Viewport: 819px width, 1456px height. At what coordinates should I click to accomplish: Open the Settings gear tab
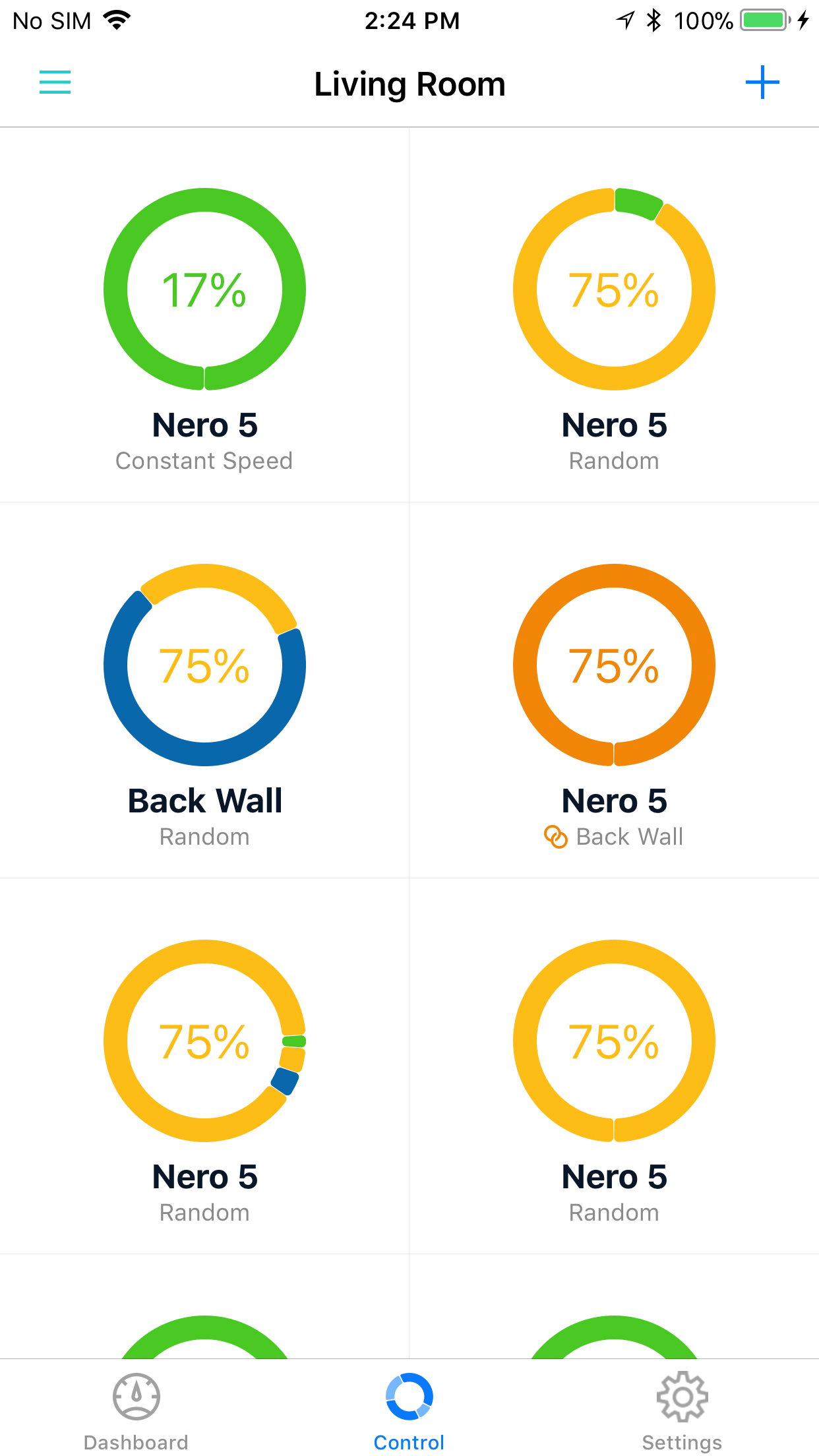pyautogui.click(x=682, y=1411)
